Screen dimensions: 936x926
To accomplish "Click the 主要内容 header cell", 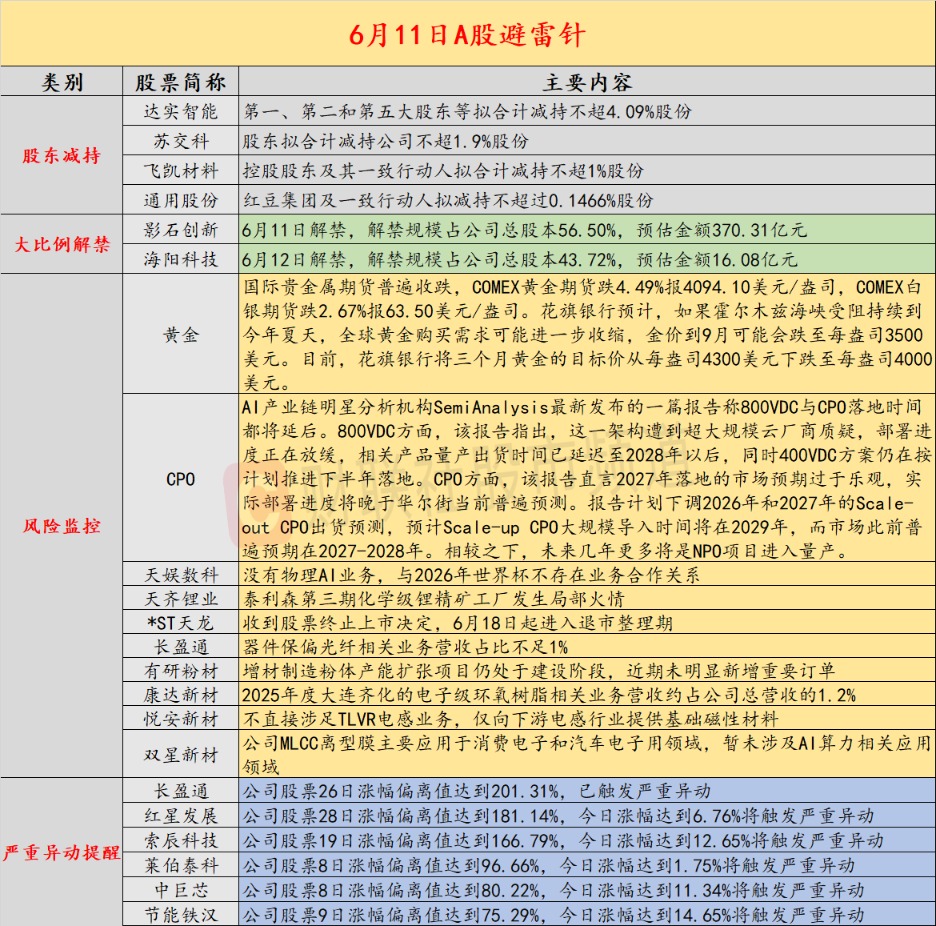I will click(587, 82).
